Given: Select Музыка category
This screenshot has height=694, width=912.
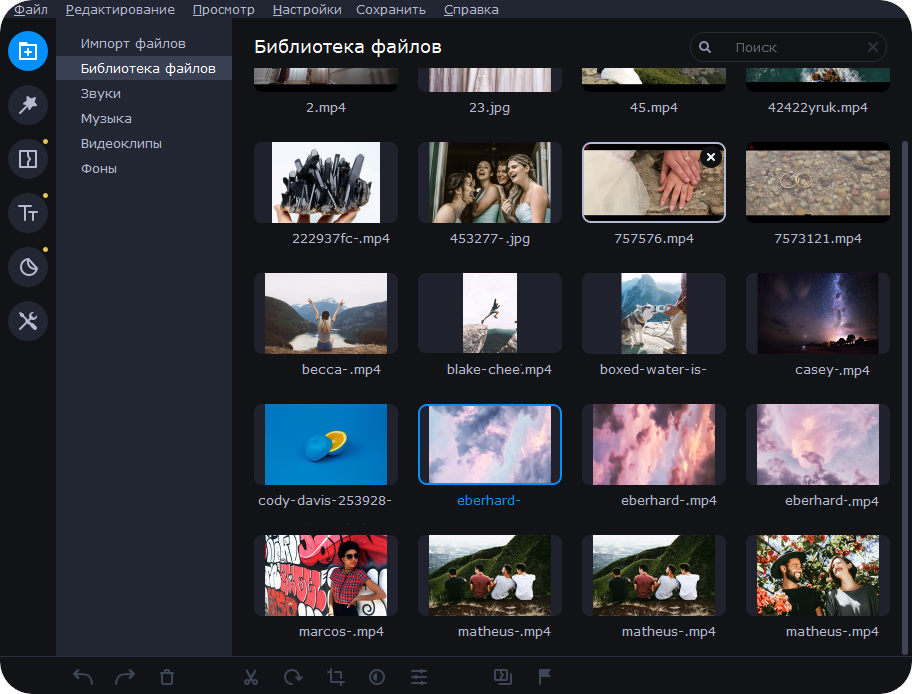Looking at the screenshot, I should coord(144,119).
